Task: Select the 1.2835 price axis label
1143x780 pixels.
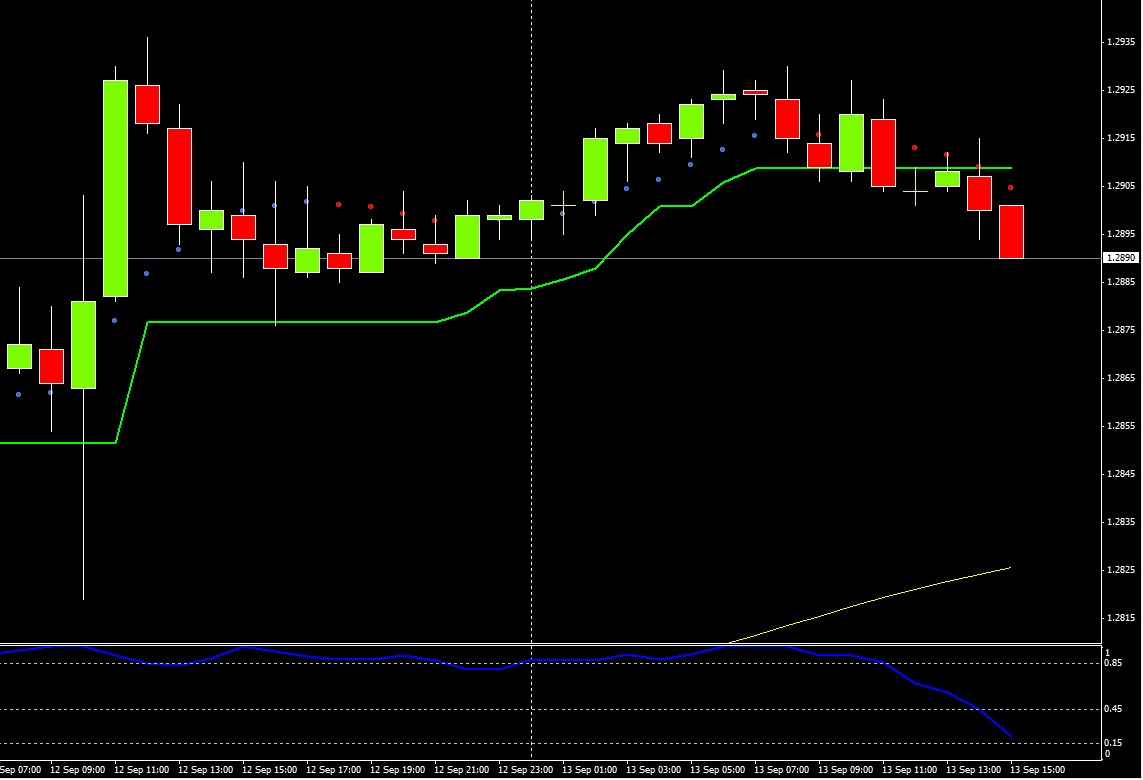Action: pyautogui.click(x=1120, y=522)
